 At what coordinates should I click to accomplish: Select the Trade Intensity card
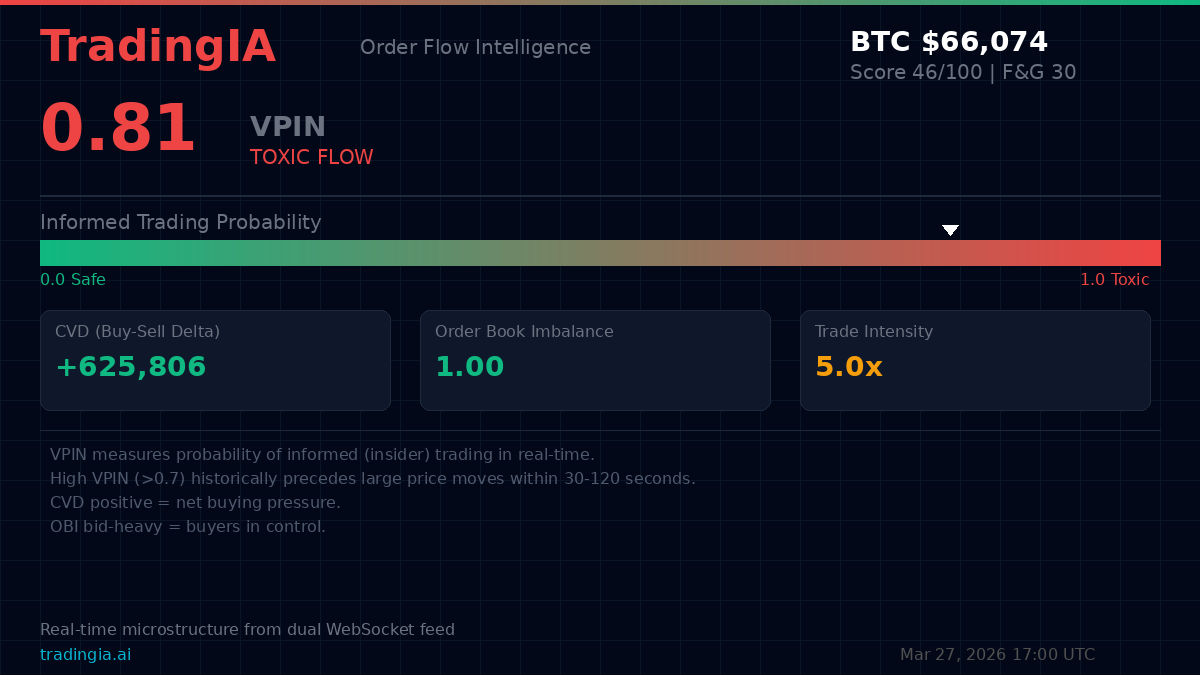(x=975, y=360)
